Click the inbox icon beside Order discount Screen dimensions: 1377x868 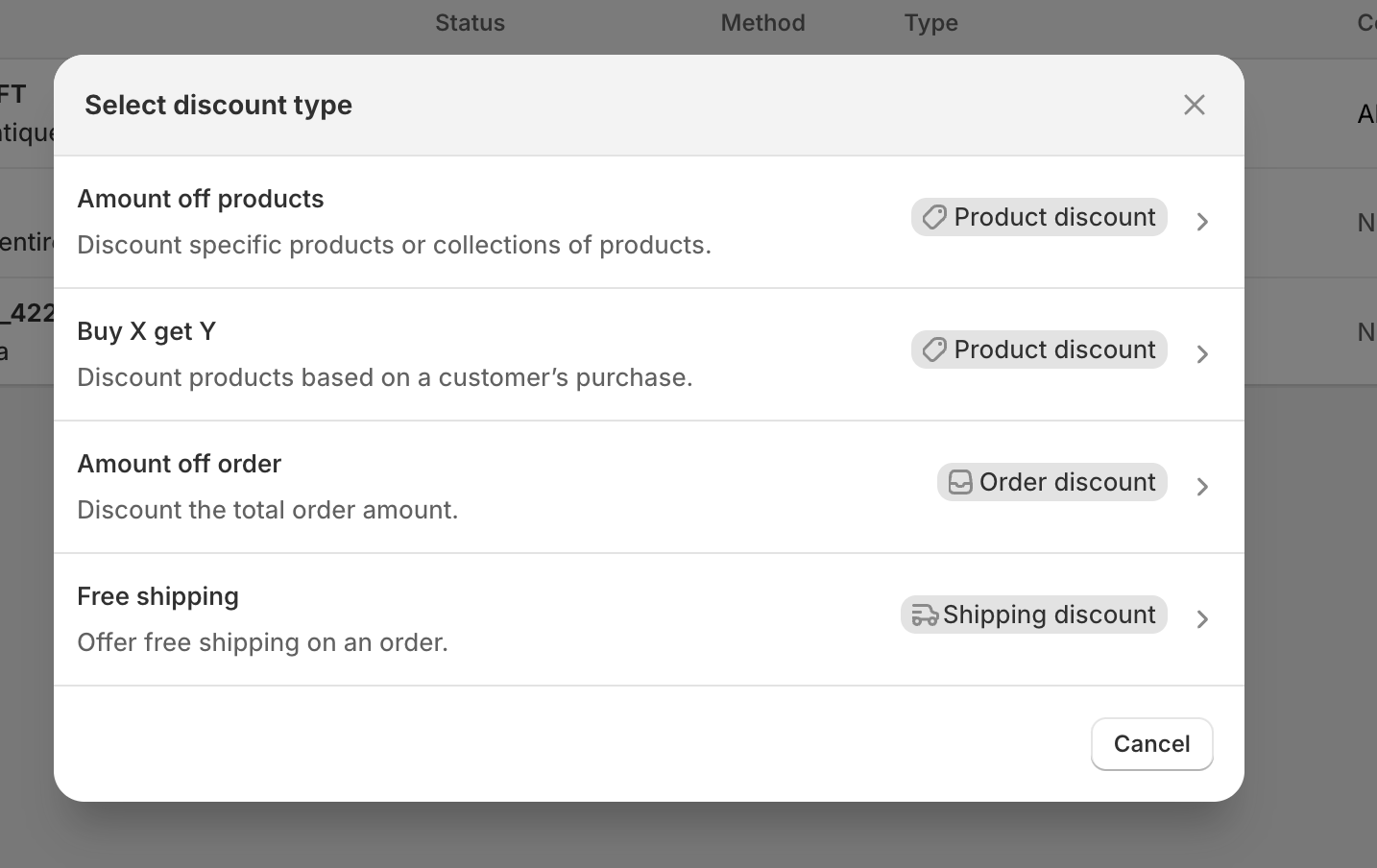[x=960, y=482]
